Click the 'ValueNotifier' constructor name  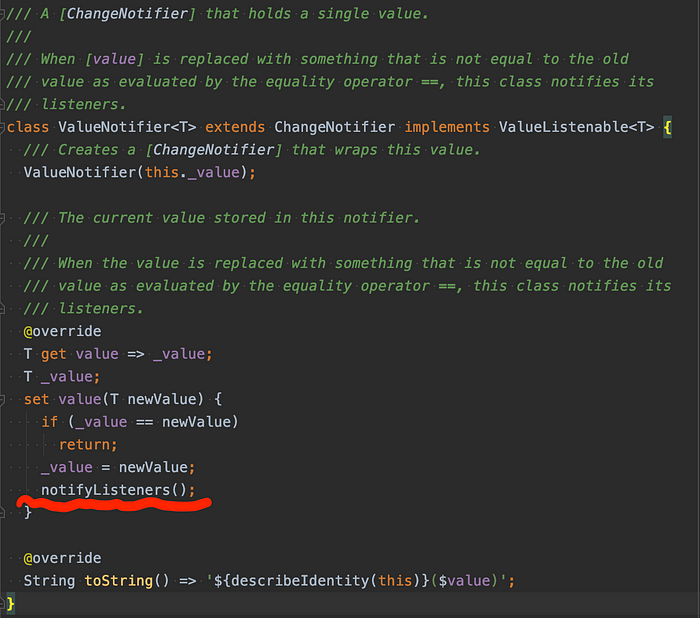79,173
